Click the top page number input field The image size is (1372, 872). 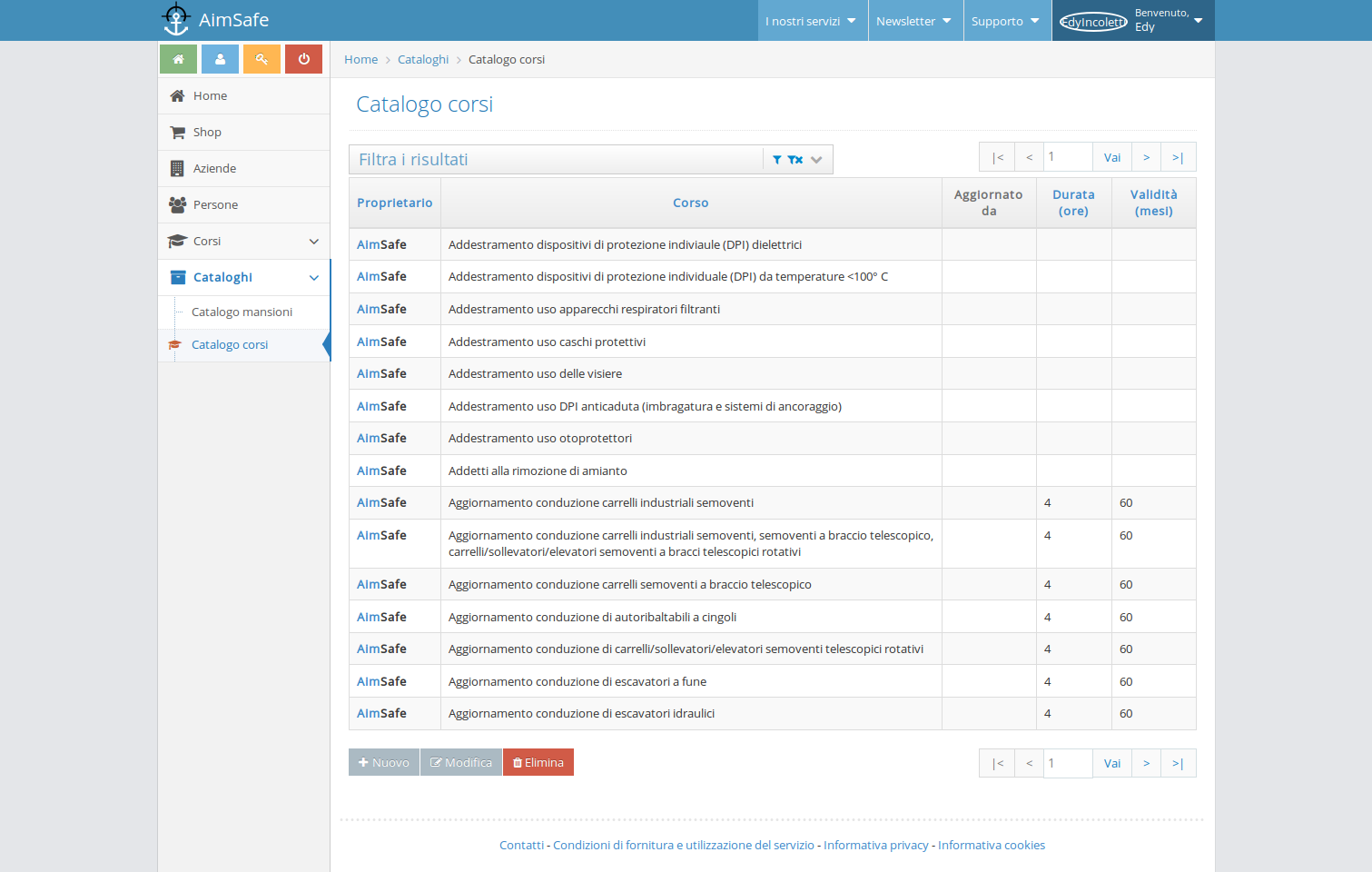[x=1068, y=157]
